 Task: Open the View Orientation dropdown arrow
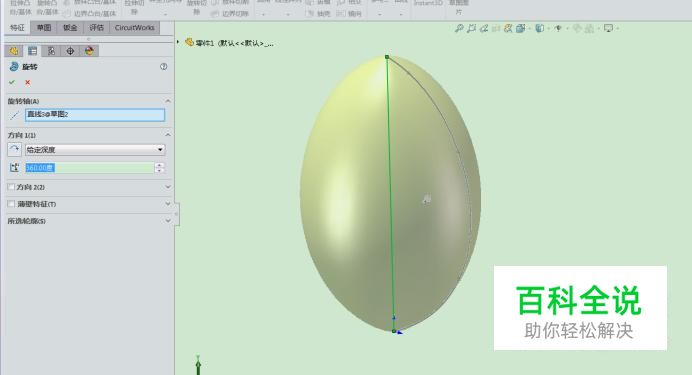coord(530,28)
